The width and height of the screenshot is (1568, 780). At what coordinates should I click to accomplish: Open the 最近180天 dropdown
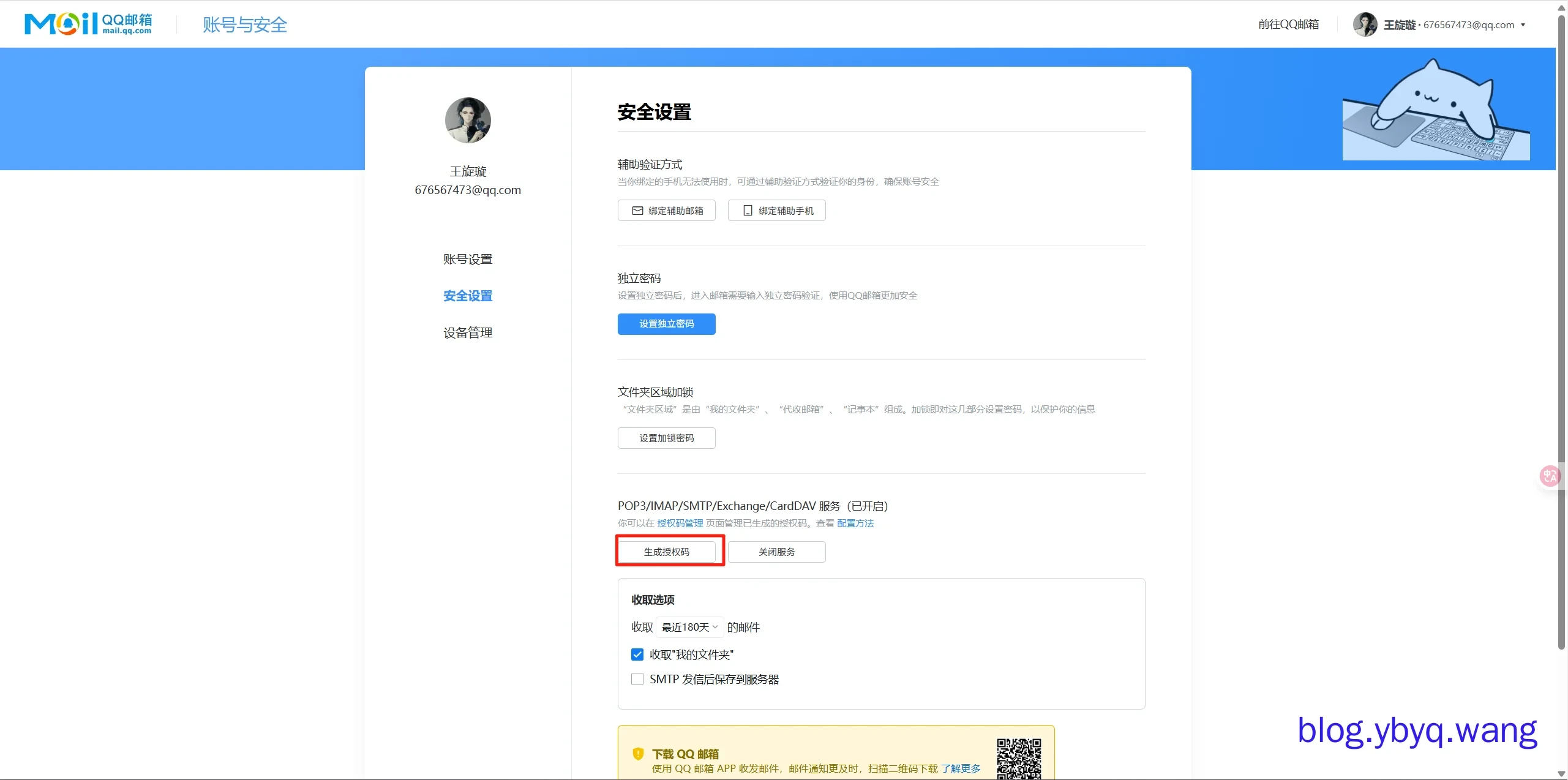[689, 627]
